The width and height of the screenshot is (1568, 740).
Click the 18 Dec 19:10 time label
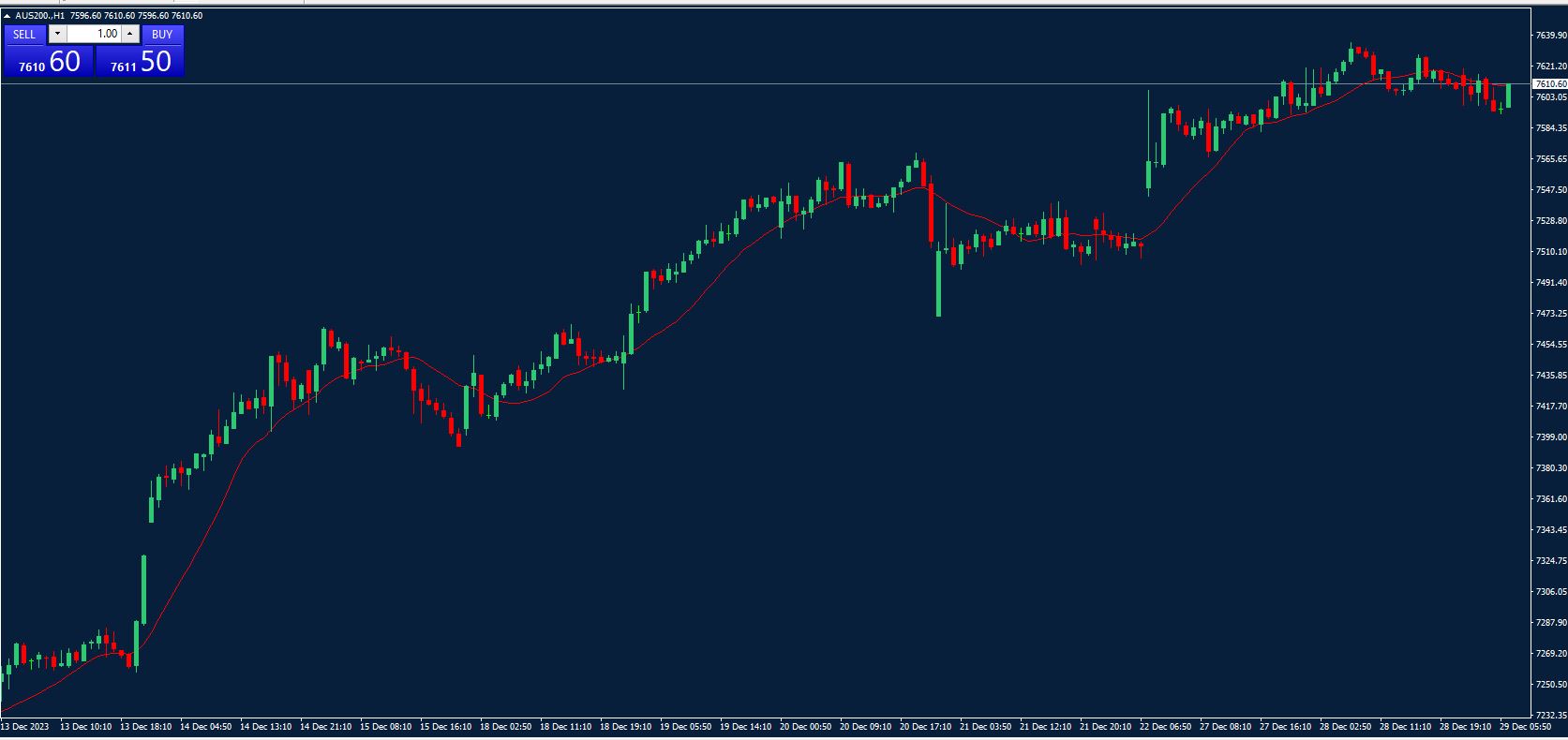625,726
